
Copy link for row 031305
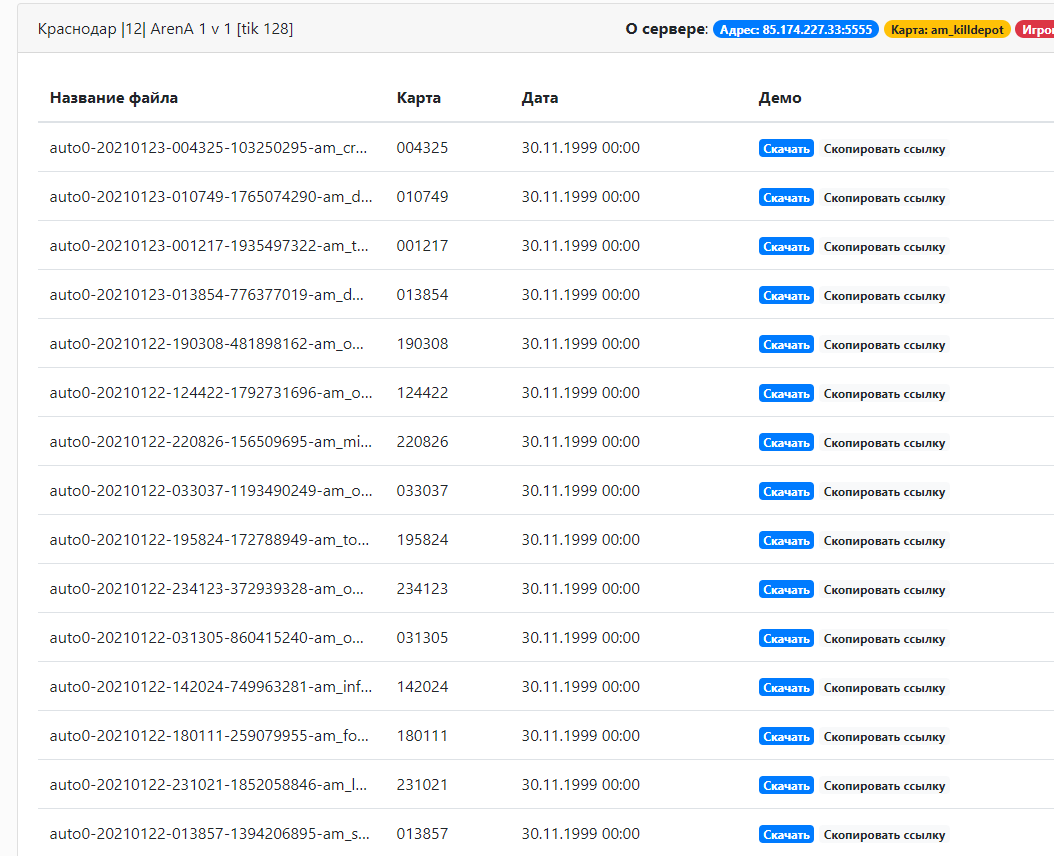tap(884, 639)
